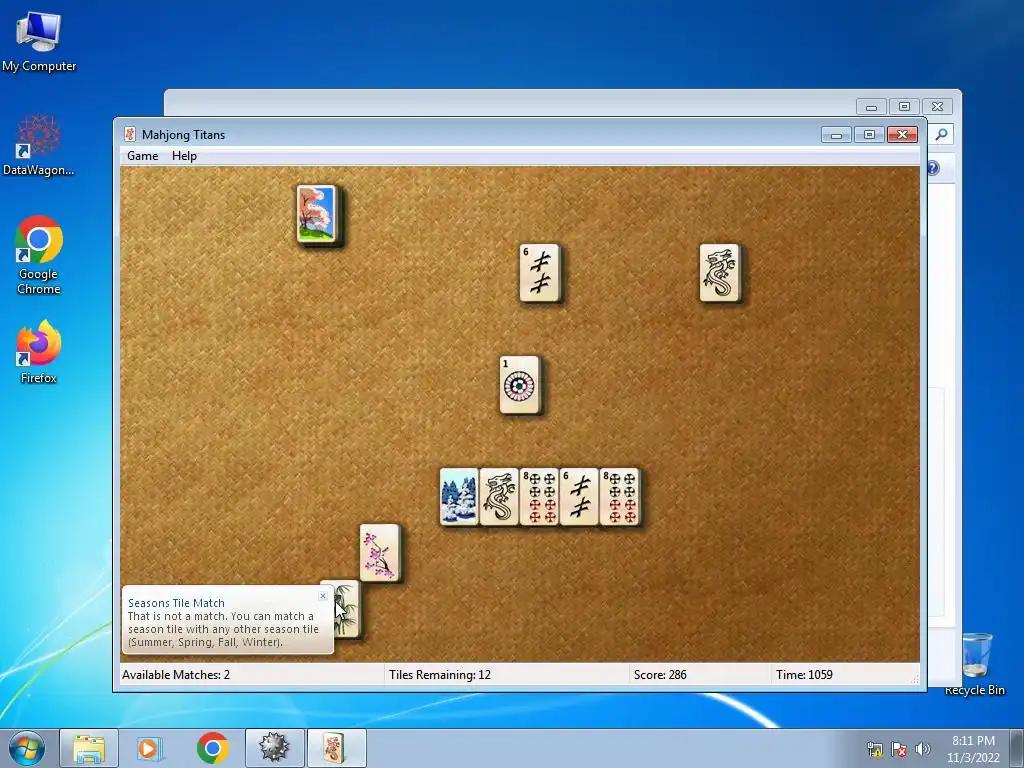Click the Tiles Remaining: 12 status text
The image size is (1024, 768).
(x=440, y=675)
